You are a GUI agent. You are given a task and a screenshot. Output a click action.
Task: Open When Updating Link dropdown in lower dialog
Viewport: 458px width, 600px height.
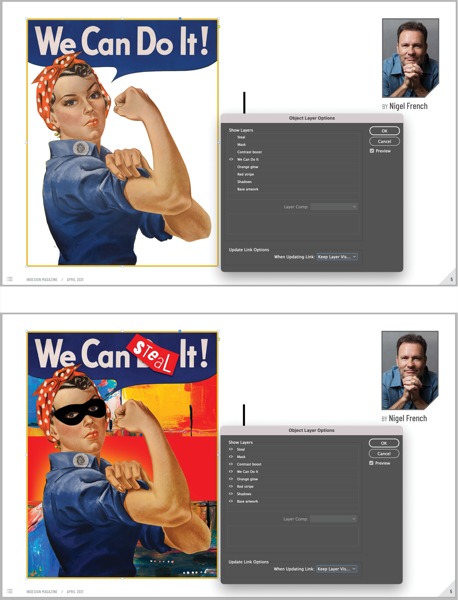[337, 569]
